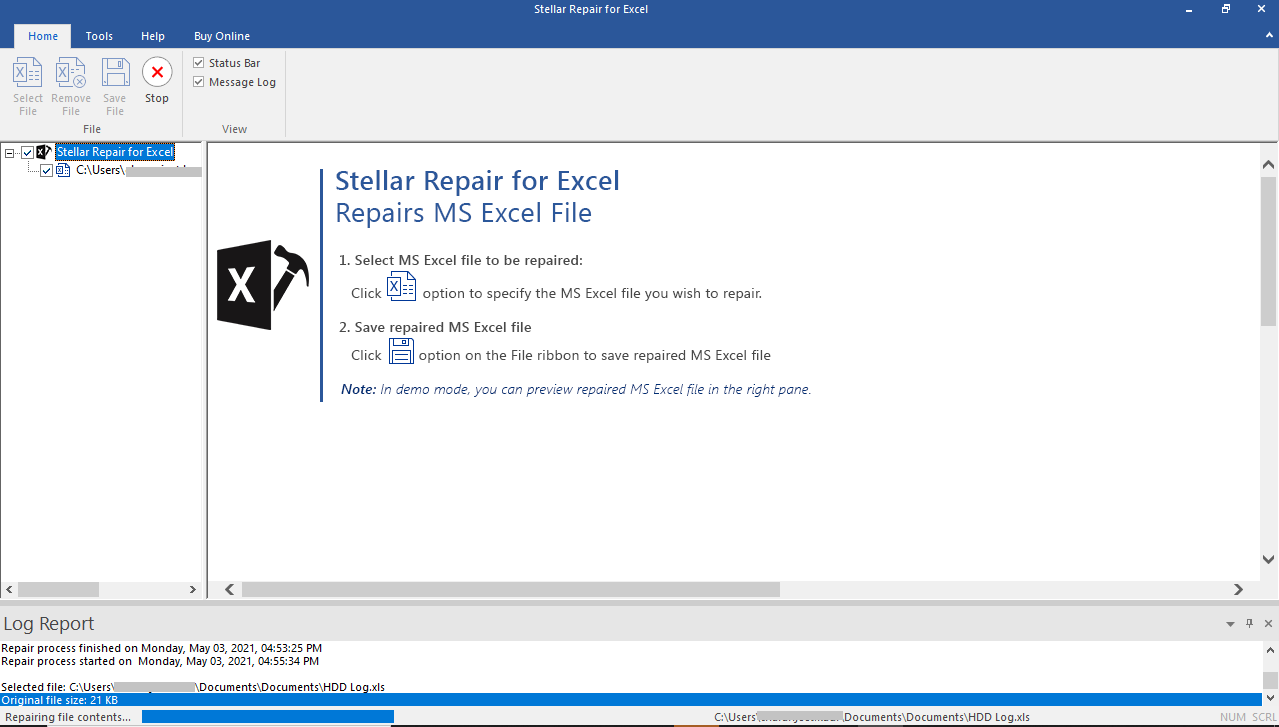The image size is (1279, 727).
Task: Click the large Excel hammer logo
Action: point(263,285)
